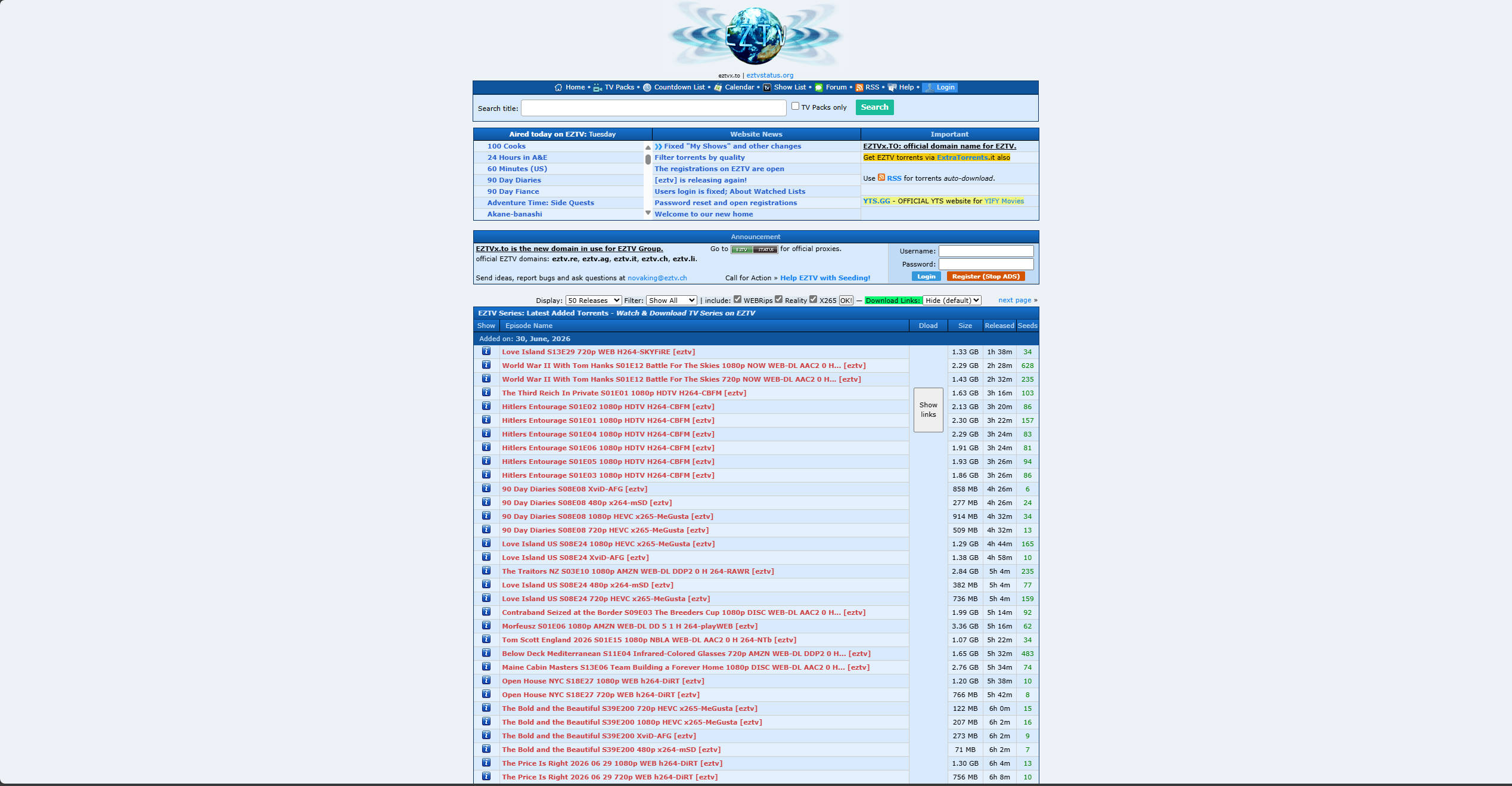Open 60 Minutes (US) in Aired today
Viewport: 1512px width, 786px height.
pyautogui.click(x=517, y=169)
